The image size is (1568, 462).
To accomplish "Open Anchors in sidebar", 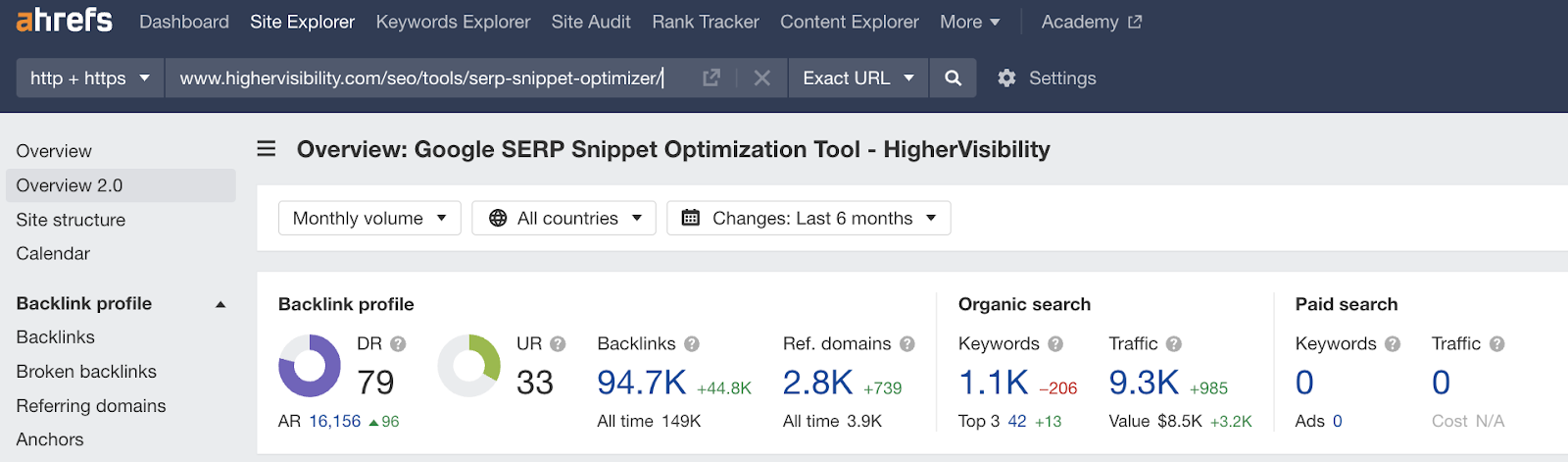I will coord(50,439).
